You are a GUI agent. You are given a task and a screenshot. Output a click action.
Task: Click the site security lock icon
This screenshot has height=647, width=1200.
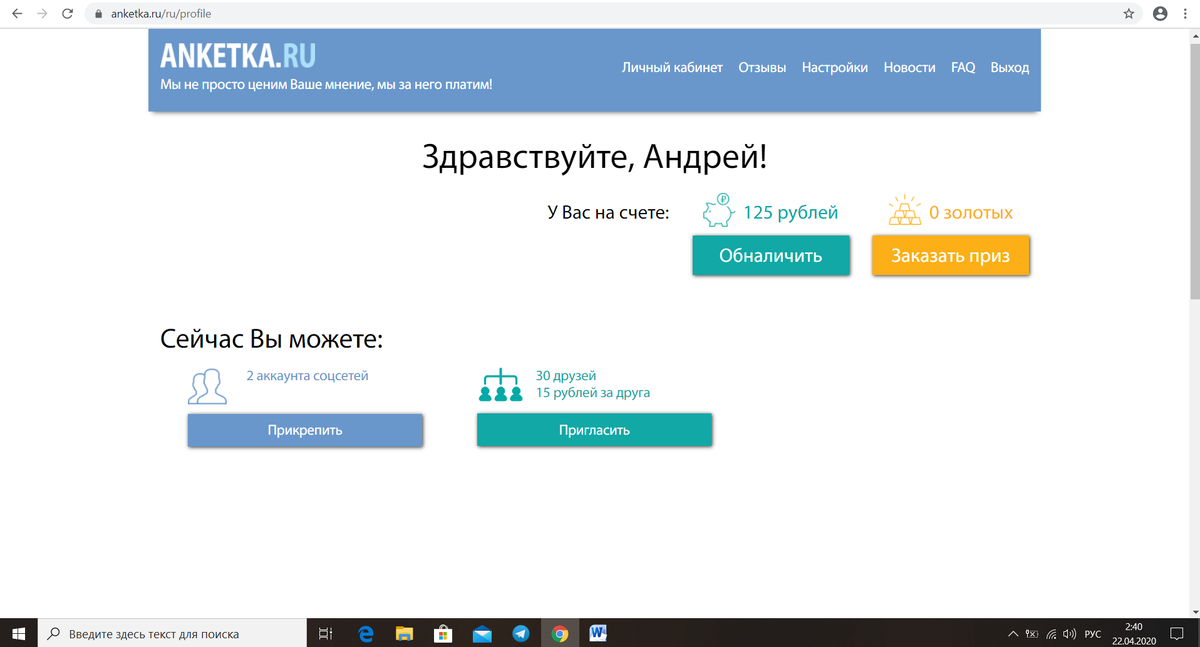pos(98,15)
